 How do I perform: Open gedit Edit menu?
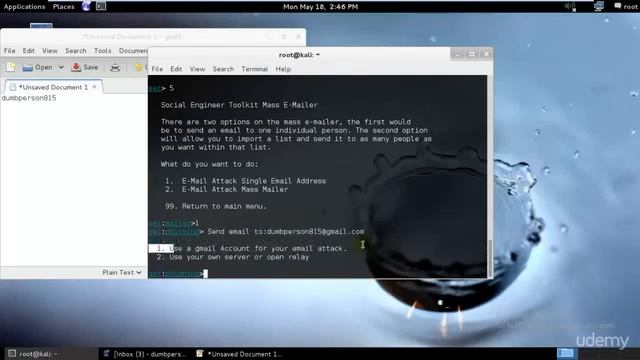[x=29, y=51]
